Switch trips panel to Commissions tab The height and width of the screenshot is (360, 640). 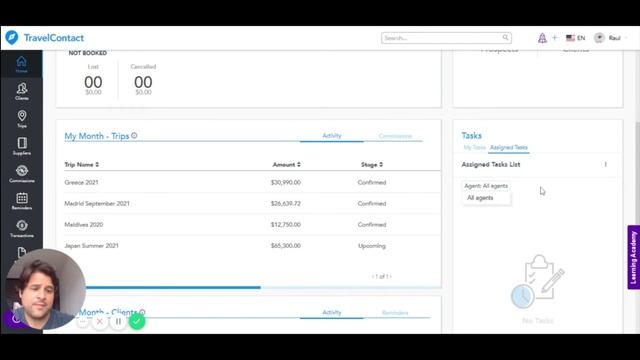[395, 136]
